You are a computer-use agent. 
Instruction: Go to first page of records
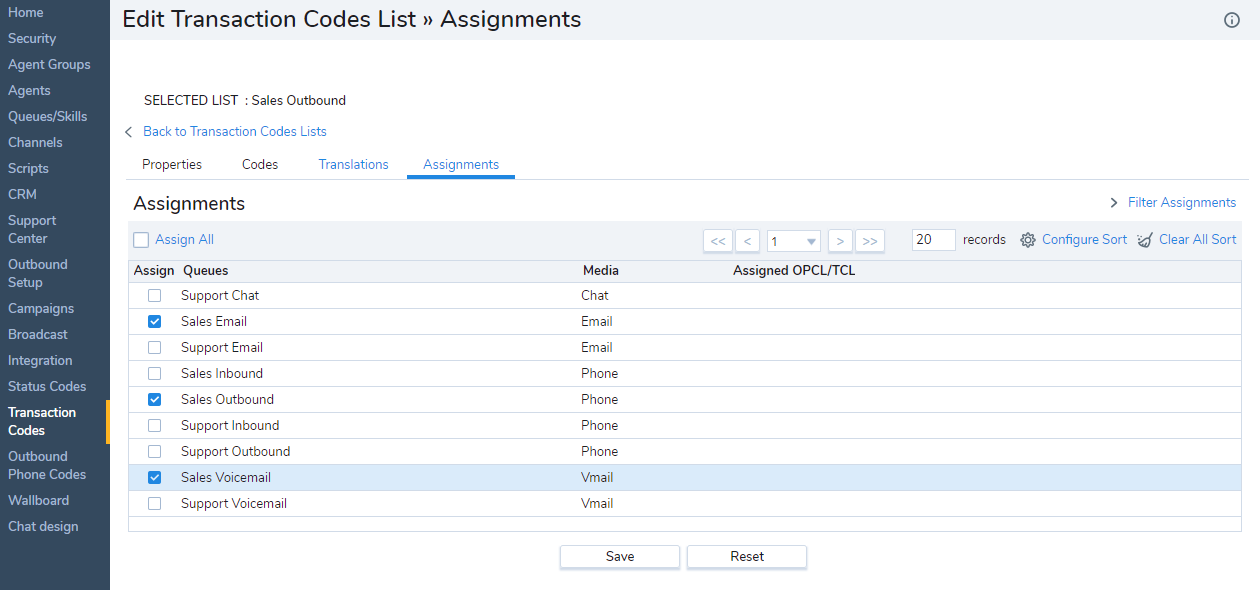click(718, 241)
